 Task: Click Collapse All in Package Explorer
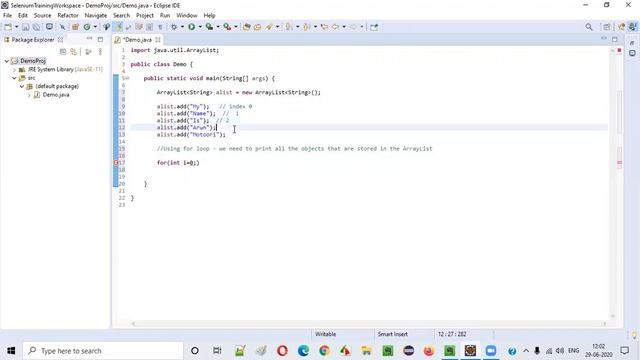(63, 52)
